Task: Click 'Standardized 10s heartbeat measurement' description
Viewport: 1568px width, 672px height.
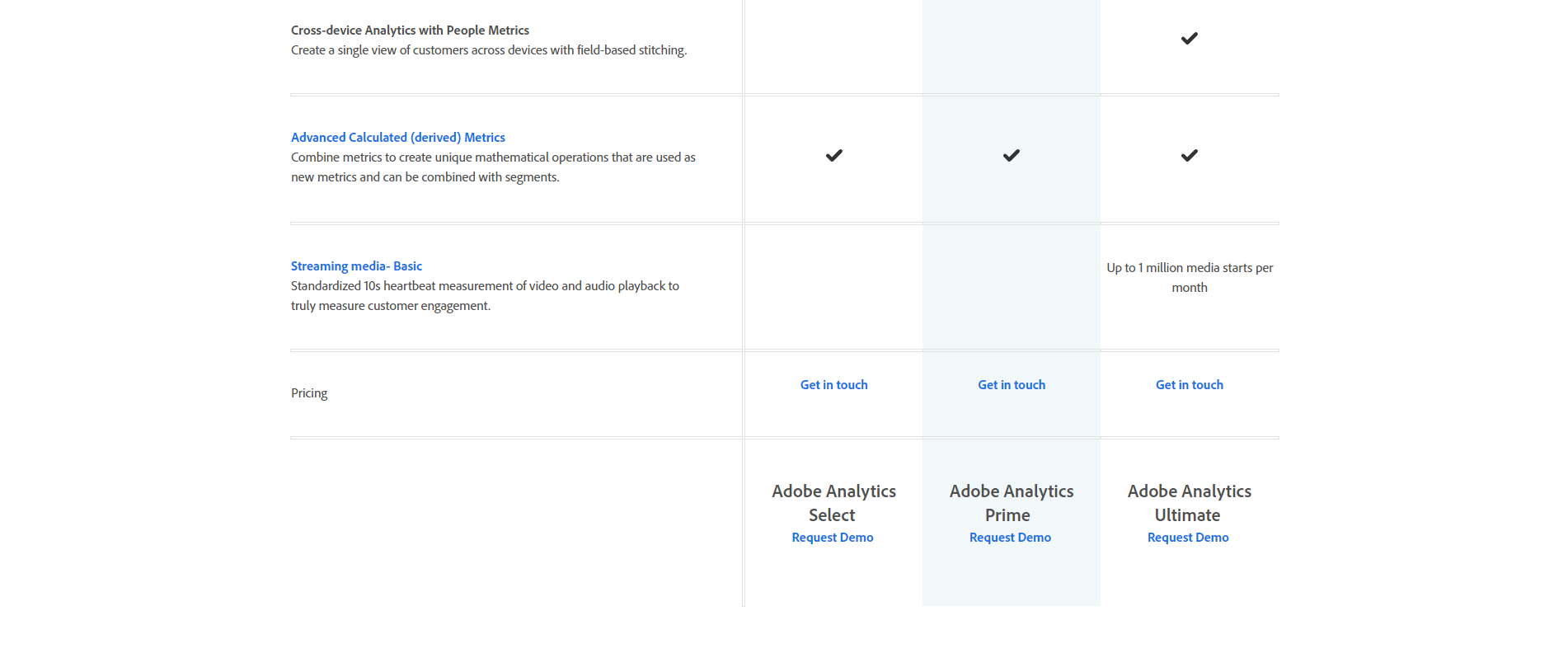Action: (x=485, y=296)
